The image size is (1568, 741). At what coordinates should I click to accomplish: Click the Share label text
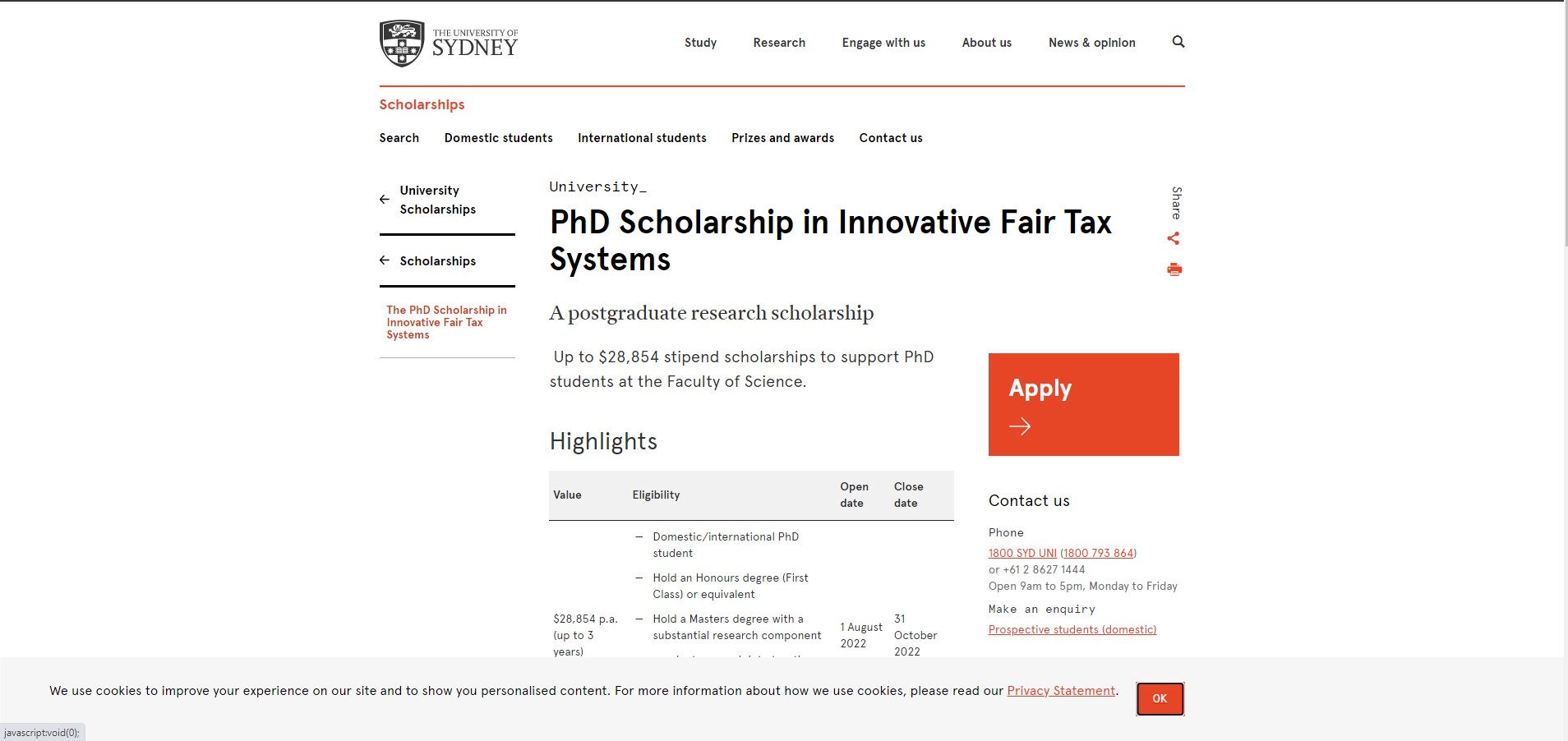[x=1177, y=203]
